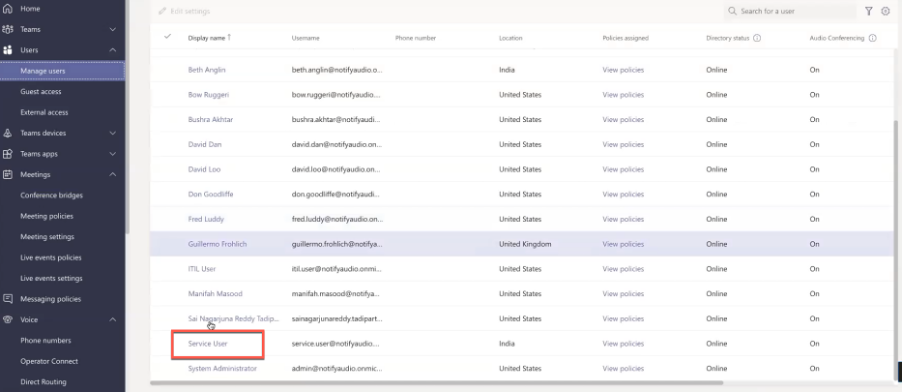Click the Teams apps icon
902x392 pixels.
coord(7,154)
